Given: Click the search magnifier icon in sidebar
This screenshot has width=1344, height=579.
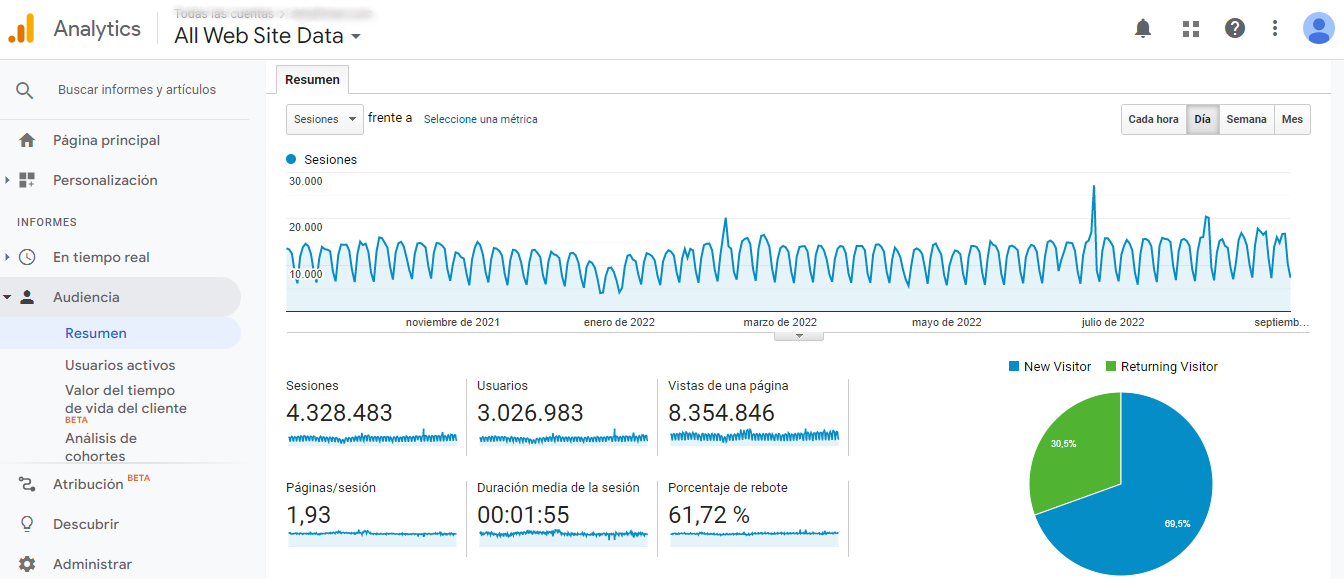Looking at the screenshot, I should pyautogui.click(x=25, y=90).
